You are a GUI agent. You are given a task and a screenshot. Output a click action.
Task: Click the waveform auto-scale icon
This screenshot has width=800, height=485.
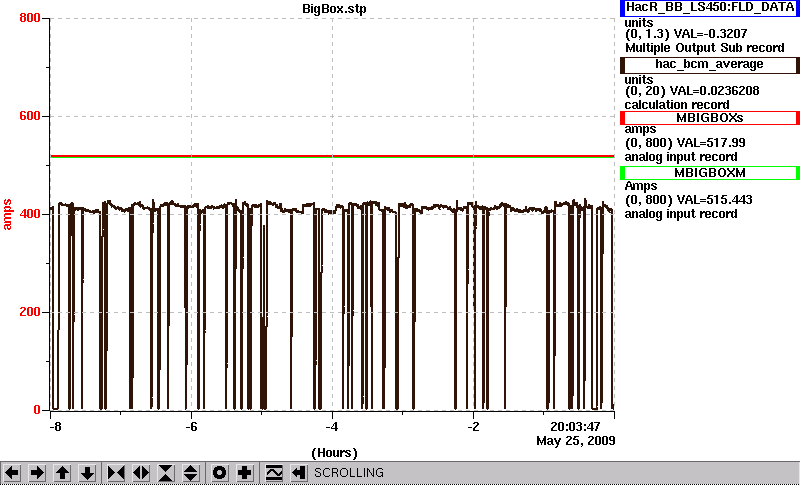274,473
